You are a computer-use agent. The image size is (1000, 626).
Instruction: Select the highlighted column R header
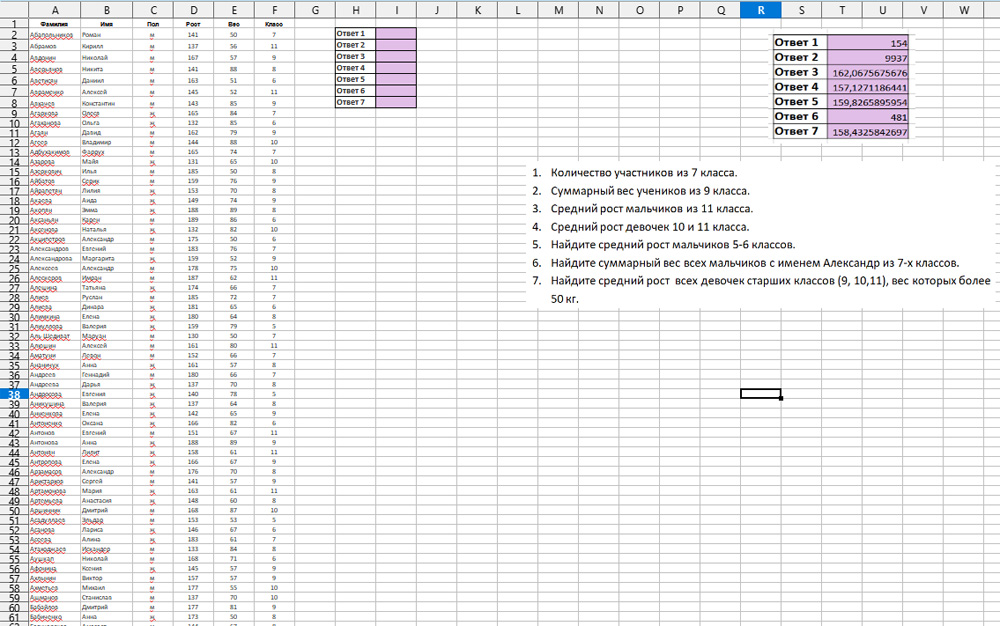click(x=761, y=9)
